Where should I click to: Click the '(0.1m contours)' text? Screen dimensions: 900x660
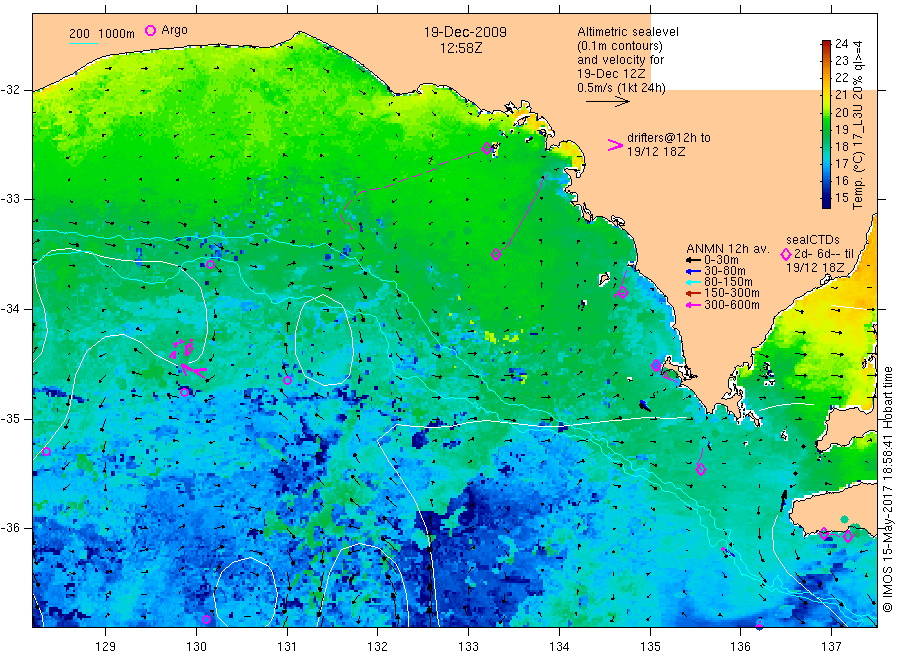[620, 46]
